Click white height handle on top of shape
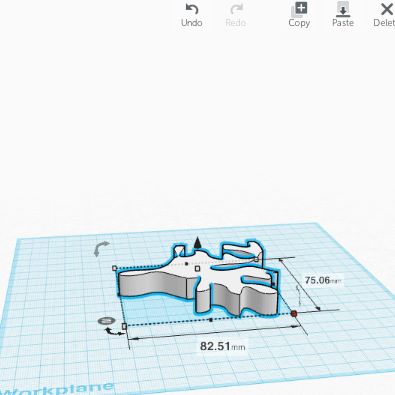The height and width of the screenshot is (395, 395). 197,268
